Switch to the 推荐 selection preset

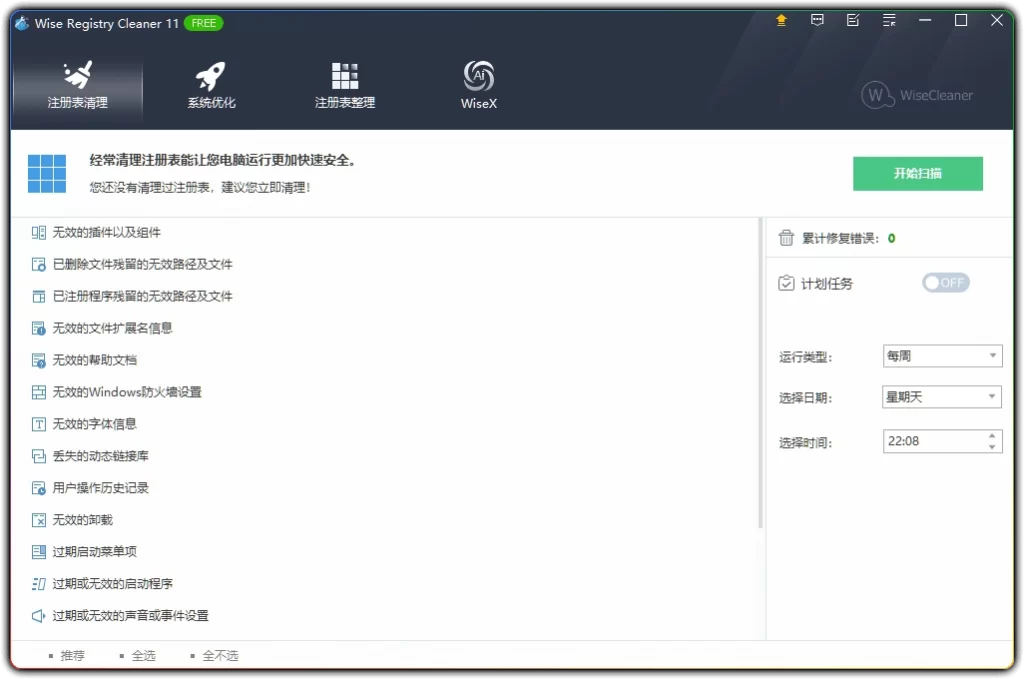click(x=70, y=655)
